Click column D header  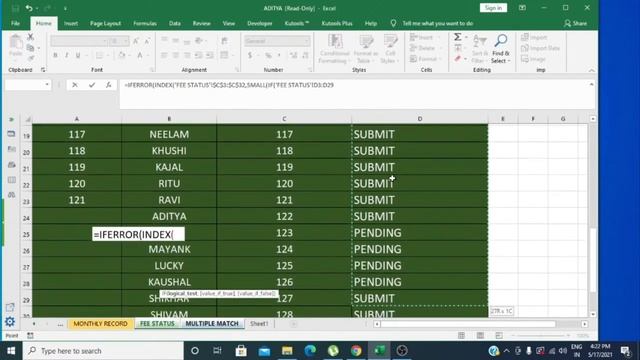tap(420, 119)
